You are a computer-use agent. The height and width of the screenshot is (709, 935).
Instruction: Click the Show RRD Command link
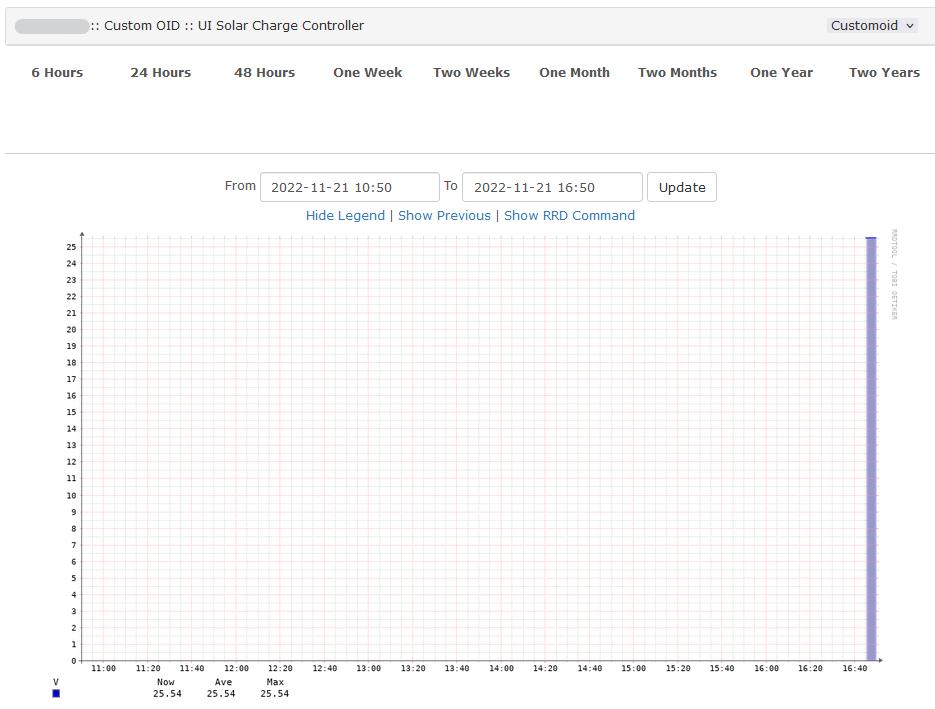[569, 215]
